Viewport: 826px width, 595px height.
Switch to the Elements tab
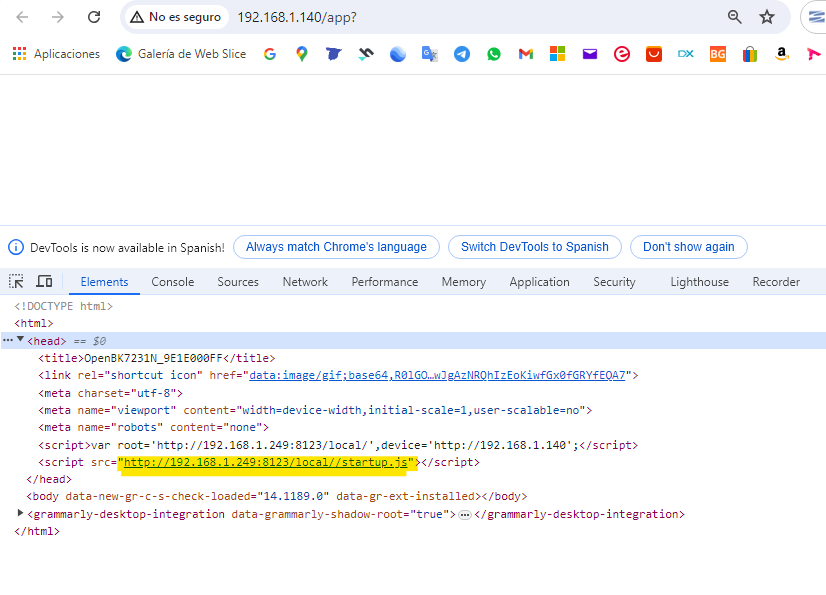coord(104,282)
